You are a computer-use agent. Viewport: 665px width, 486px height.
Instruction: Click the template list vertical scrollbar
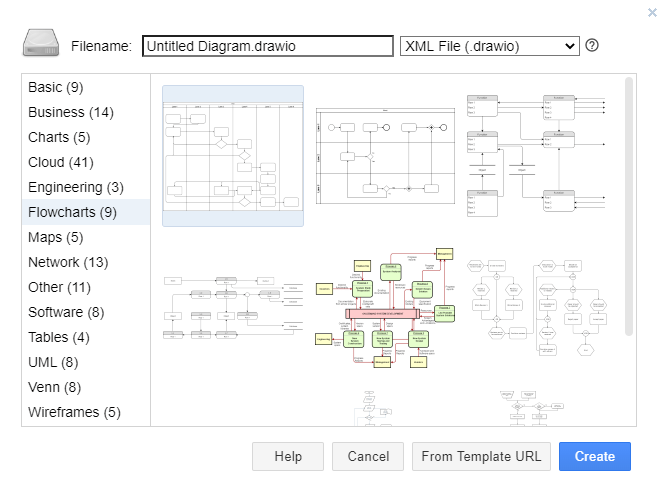coord(629,207)
